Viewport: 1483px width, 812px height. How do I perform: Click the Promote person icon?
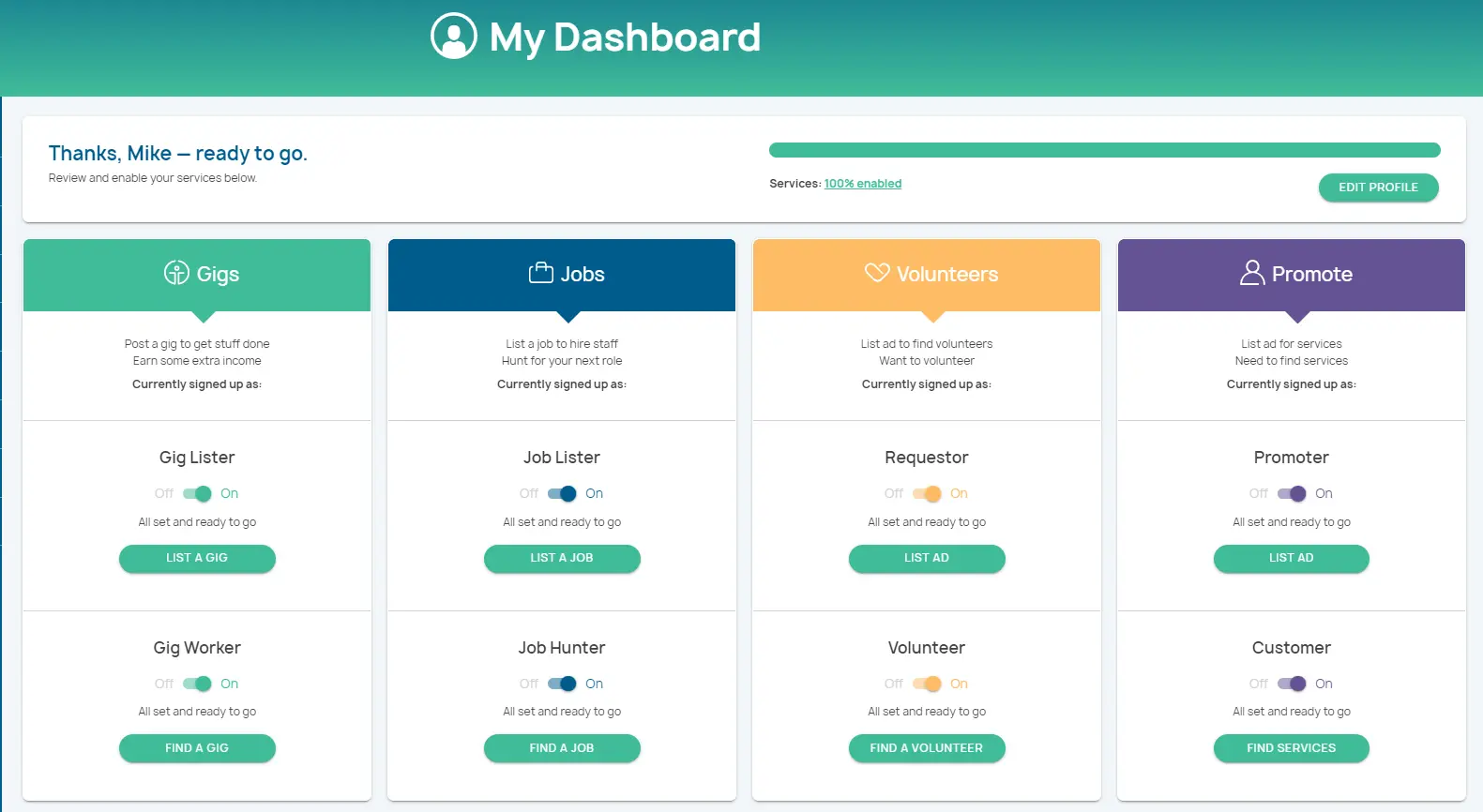tap(1252, 273)
